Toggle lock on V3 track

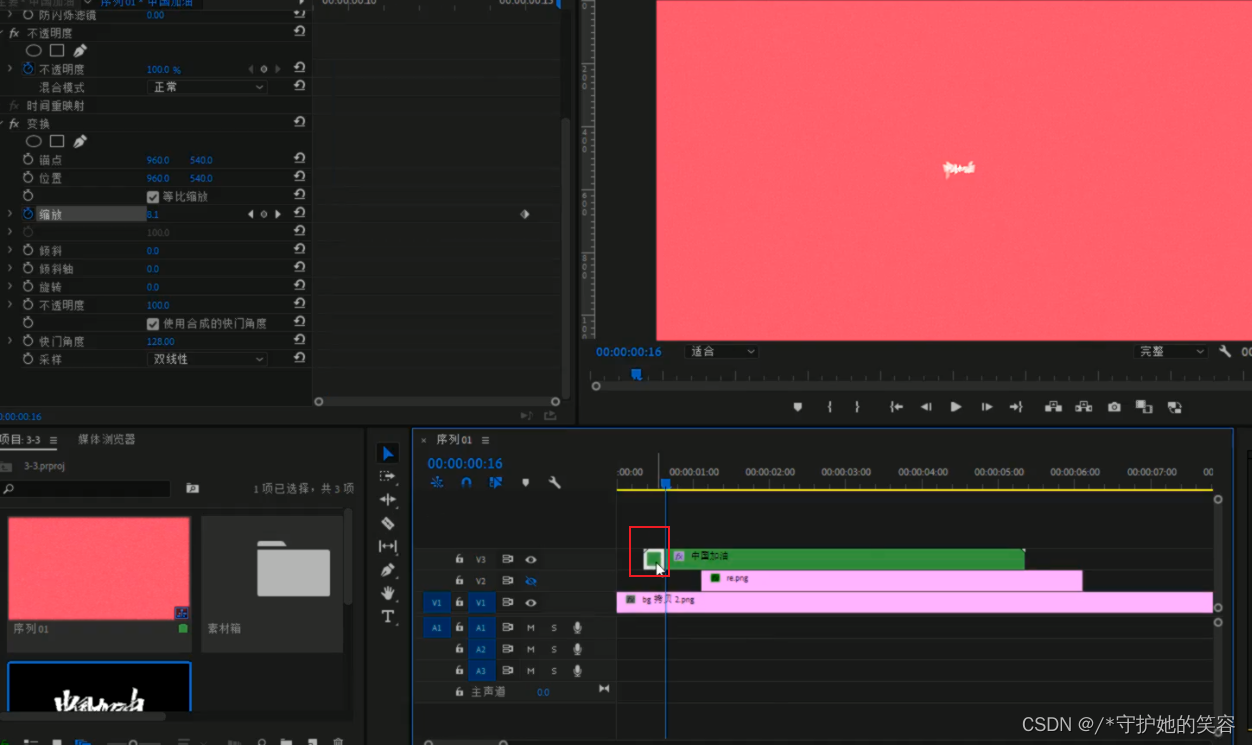pyautogui.click(x=459, y=559)
